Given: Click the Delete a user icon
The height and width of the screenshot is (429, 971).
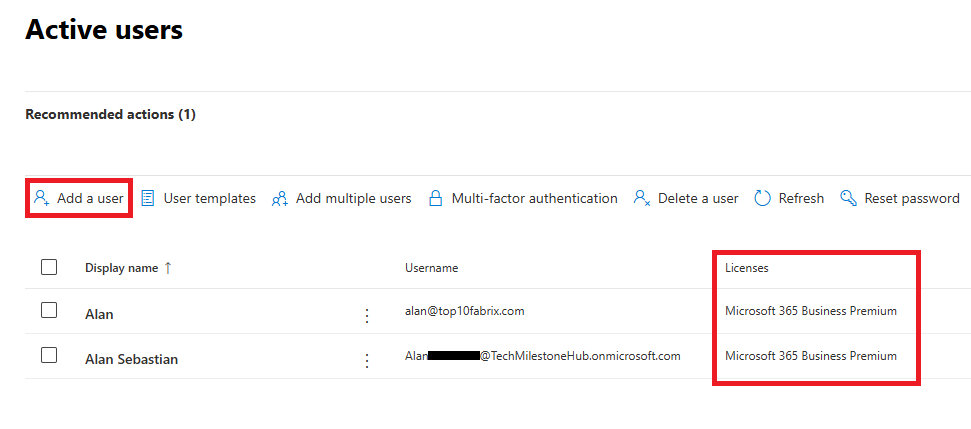Looking at the screenshot, I should tap(642, 199).
